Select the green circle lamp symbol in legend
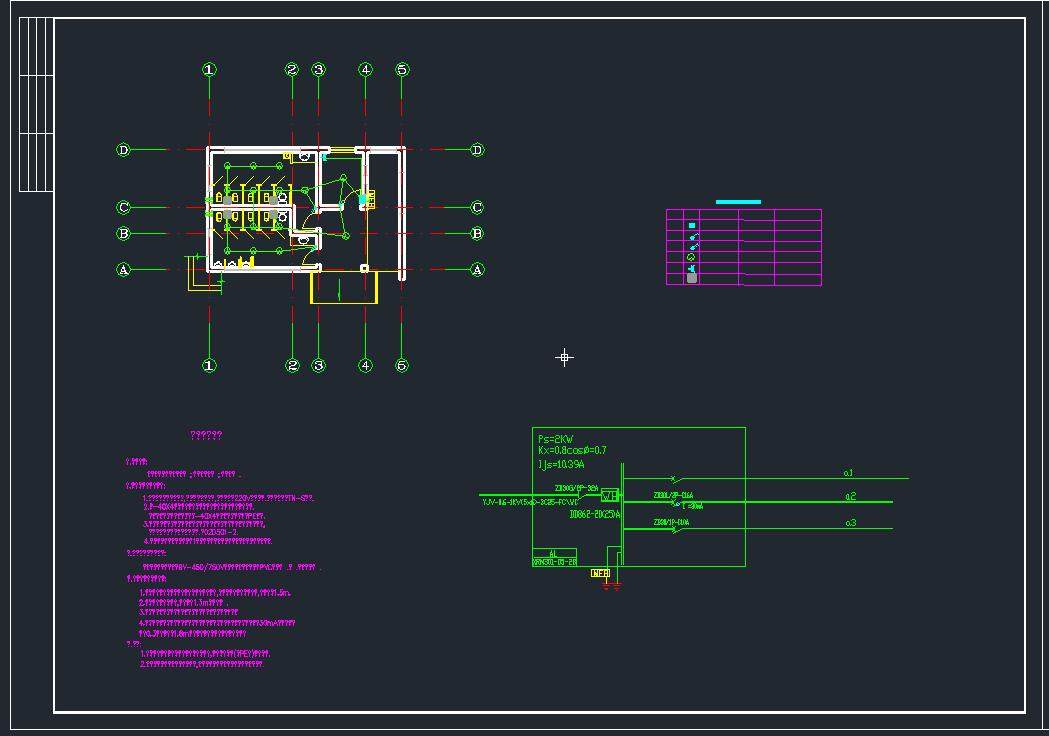This screenshot has height=736, width=1049. click(x=691, y=258)
